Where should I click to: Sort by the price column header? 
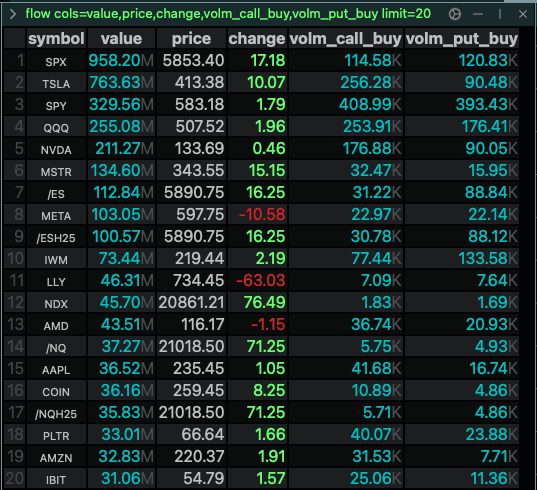(x=191, y=38)
